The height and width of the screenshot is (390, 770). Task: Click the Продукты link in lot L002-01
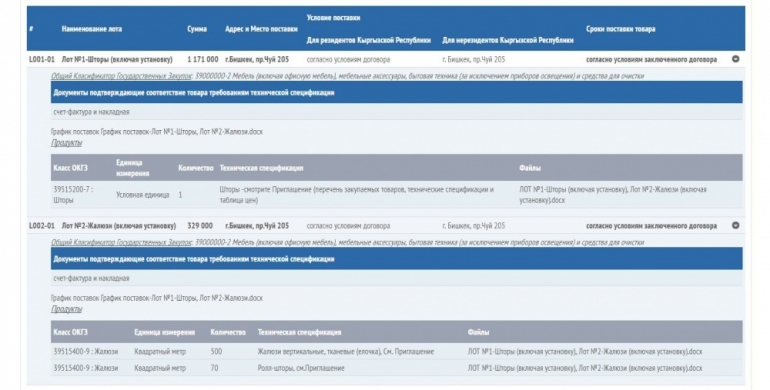(x=66, y=309)
